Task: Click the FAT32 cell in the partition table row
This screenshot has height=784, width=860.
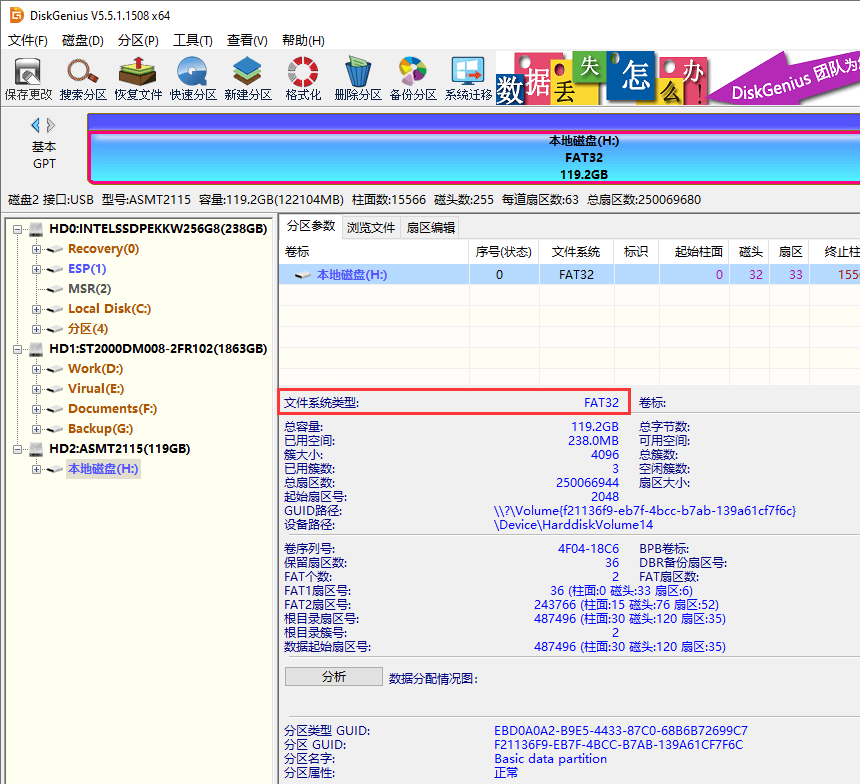Action: (x=576, y=275)
